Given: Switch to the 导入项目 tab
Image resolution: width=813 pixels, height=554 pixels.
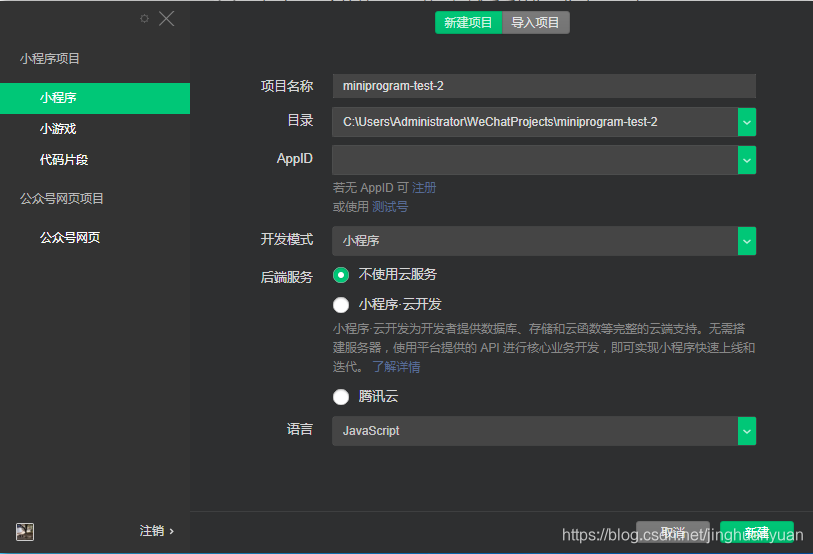Looking at the screenshot, I should pyautogui.click(x=536, y=23).
